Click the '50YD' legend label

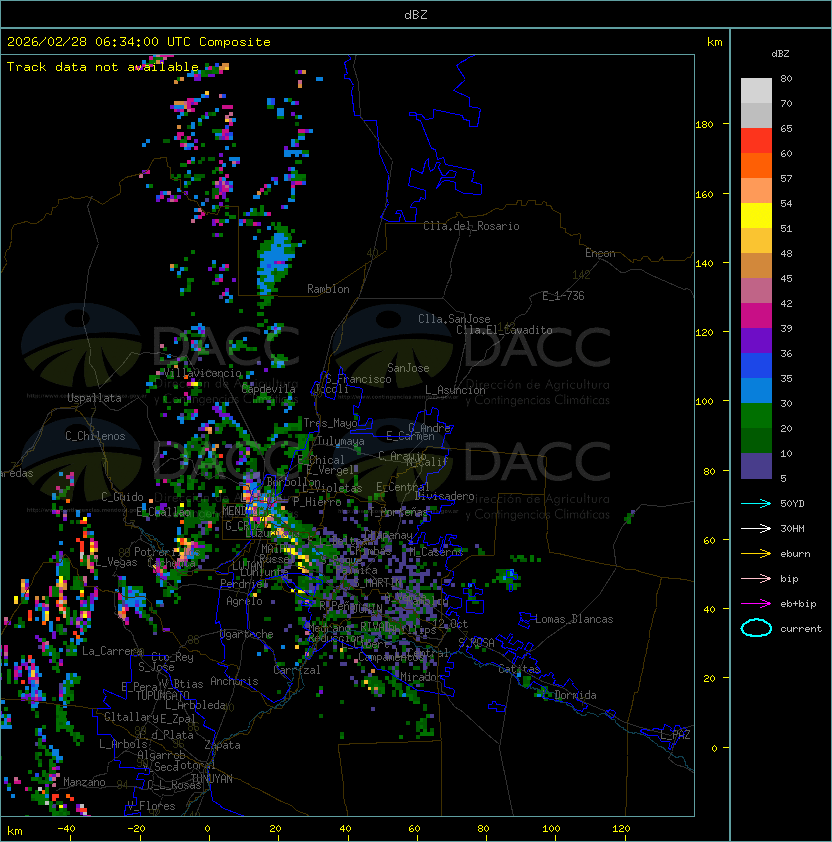(x=792, y=503)
